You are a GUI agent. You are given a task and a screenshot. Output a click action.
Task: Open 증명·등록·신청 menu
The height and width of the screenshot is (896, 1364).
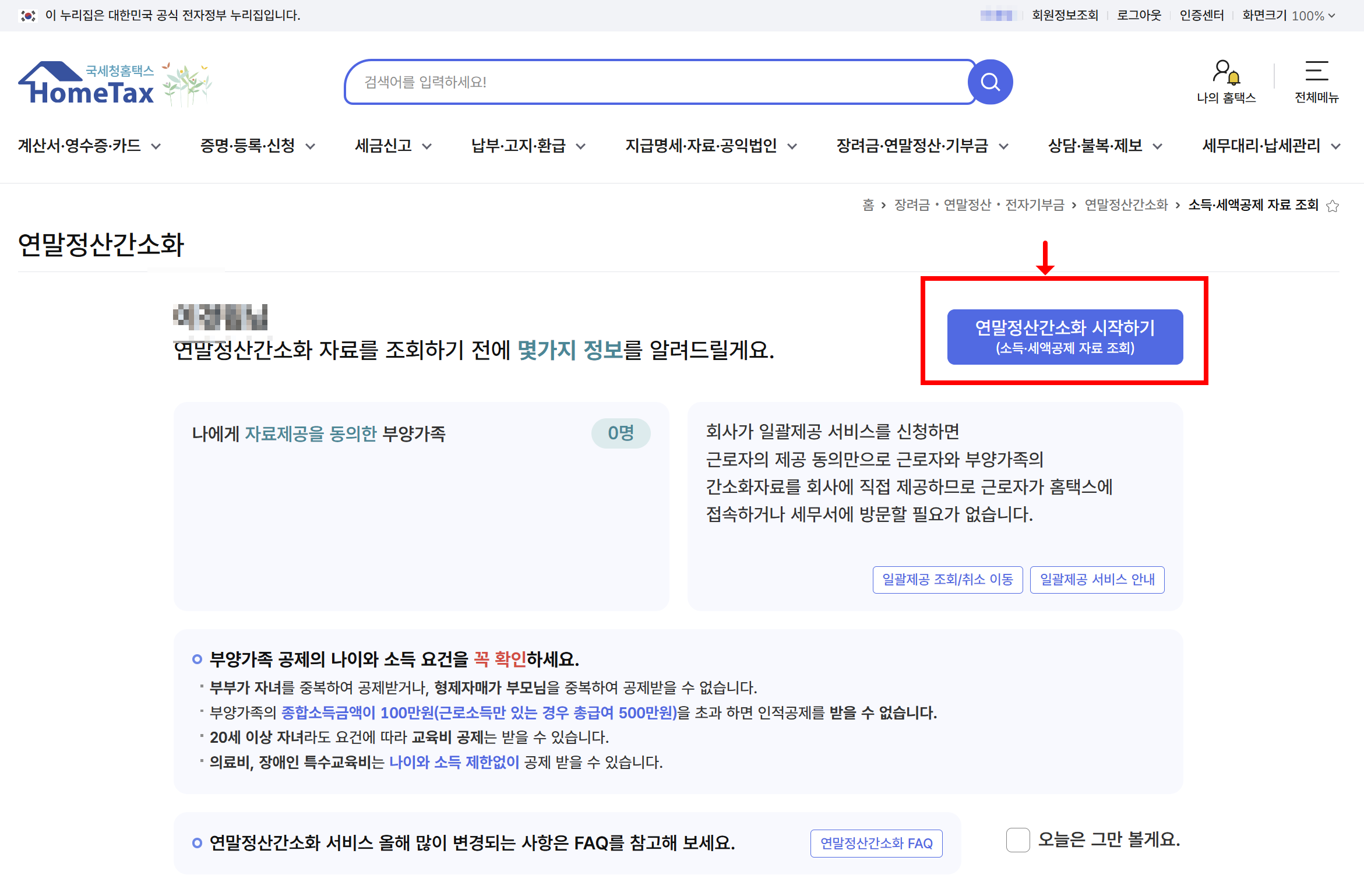(x=248, y=146)
